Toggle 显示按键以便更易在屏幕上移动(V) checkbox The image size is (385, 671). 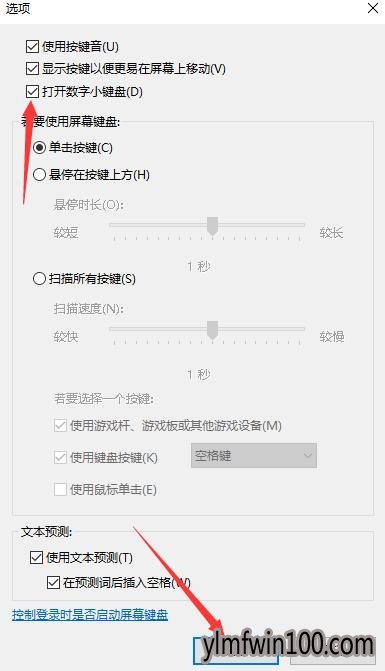point(33,68)
